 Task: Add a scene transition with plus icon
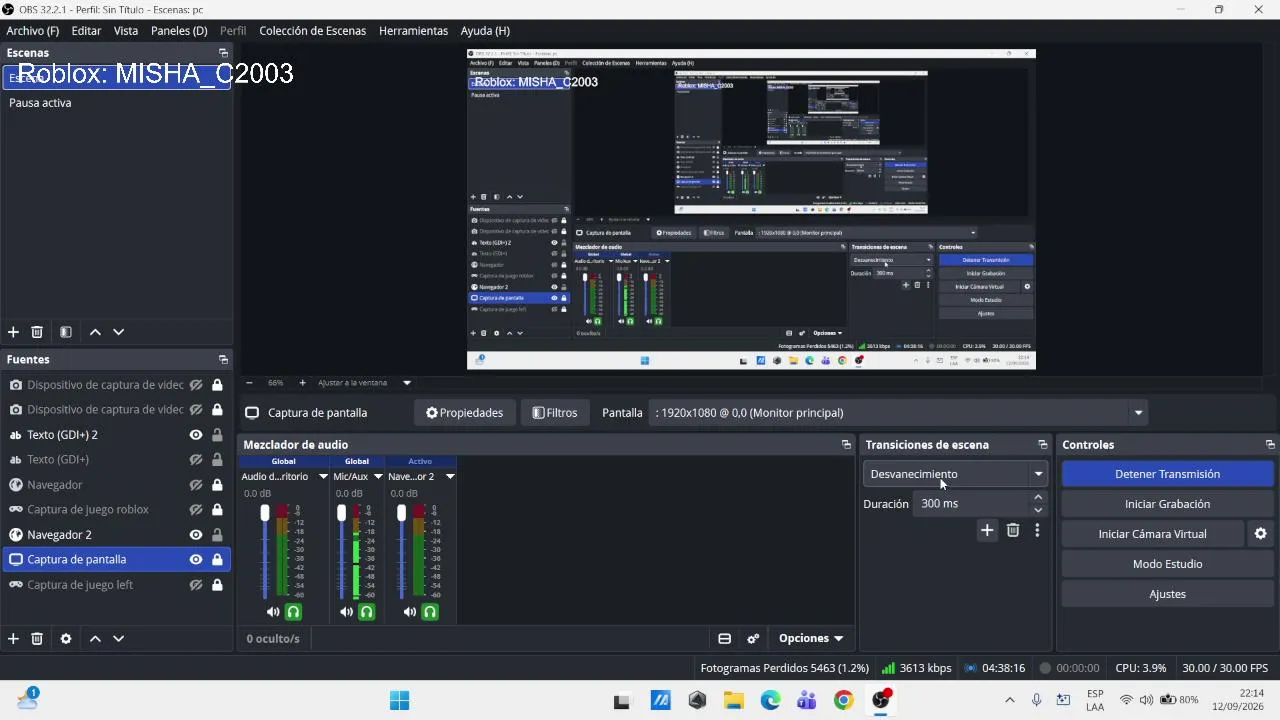tap(987, 531)
